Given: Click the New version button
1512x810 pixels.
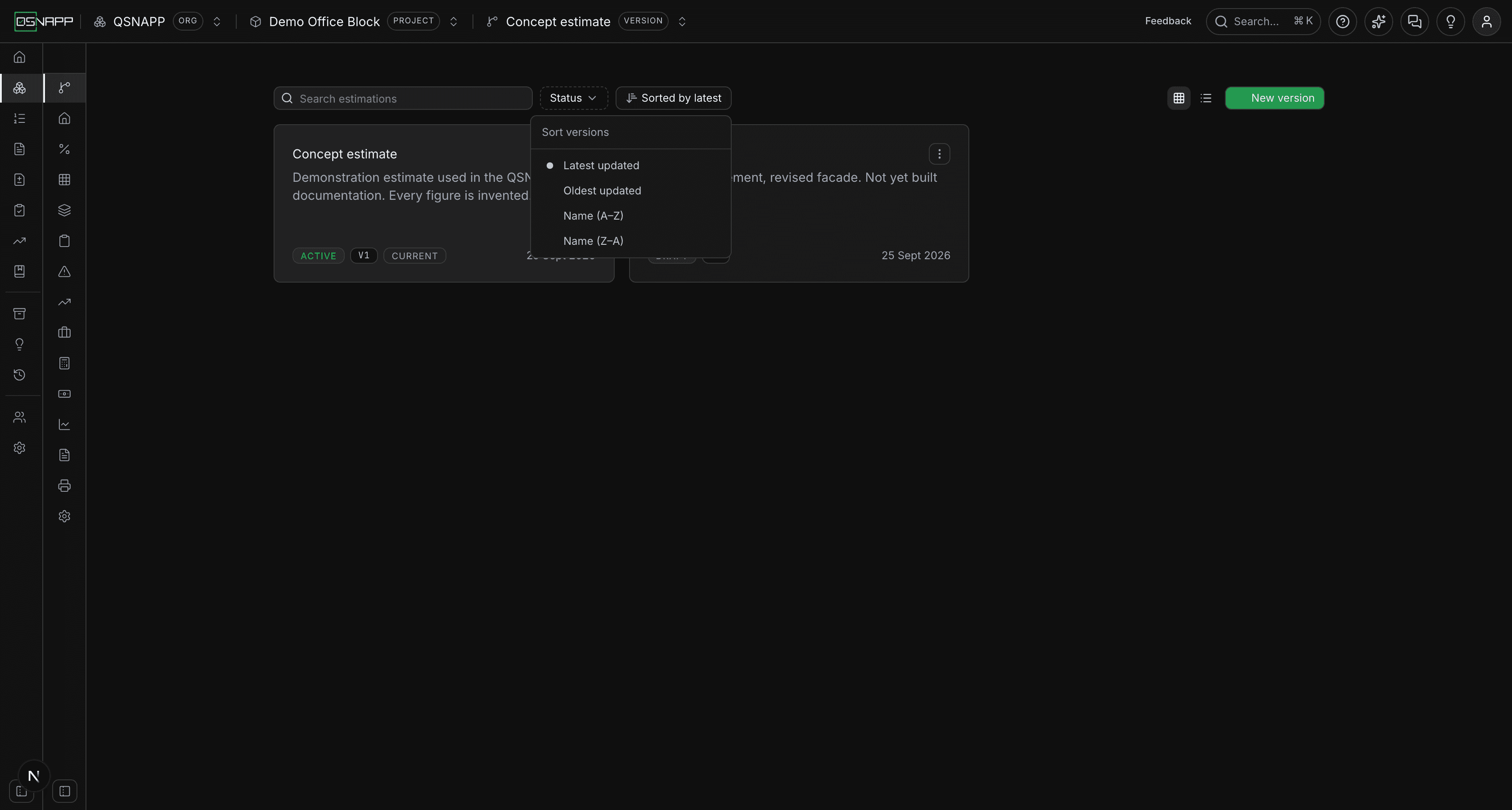Looking at the screenshot, I should pyautogui.click(x=1274, y=98).
